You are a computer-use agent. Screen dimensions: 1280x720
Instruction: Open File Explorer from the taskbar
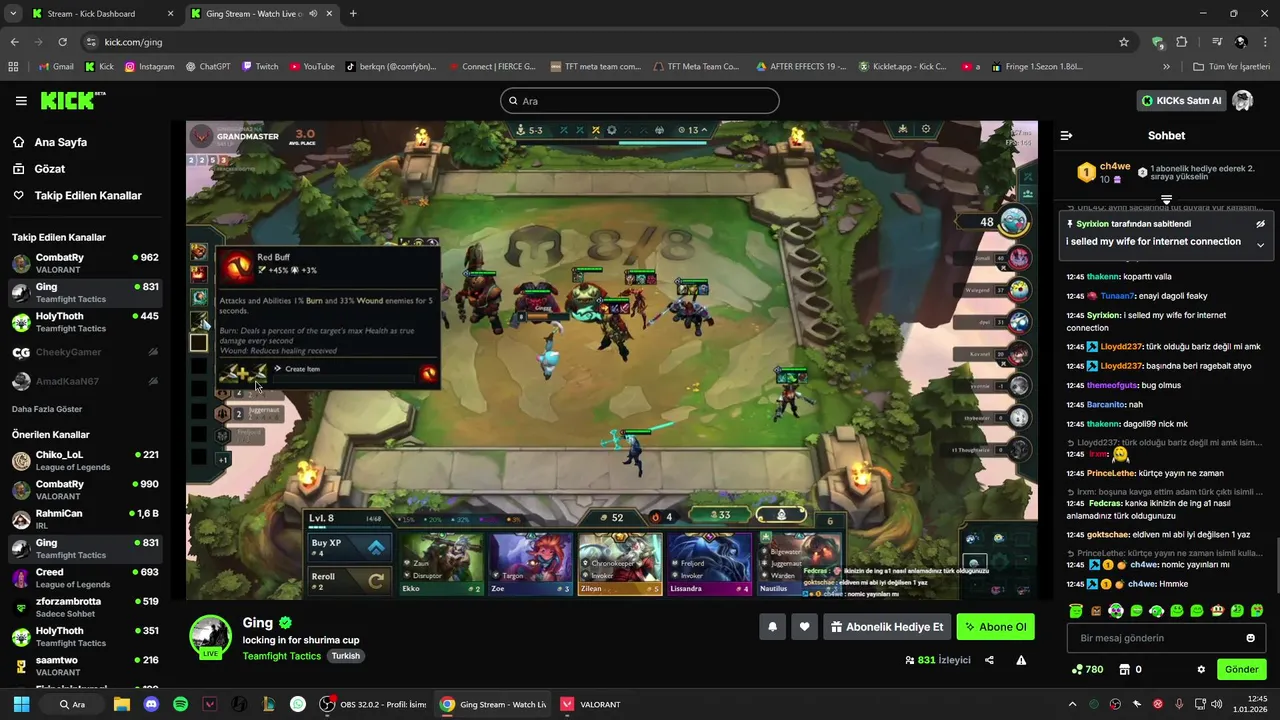[x=121, y=704]
